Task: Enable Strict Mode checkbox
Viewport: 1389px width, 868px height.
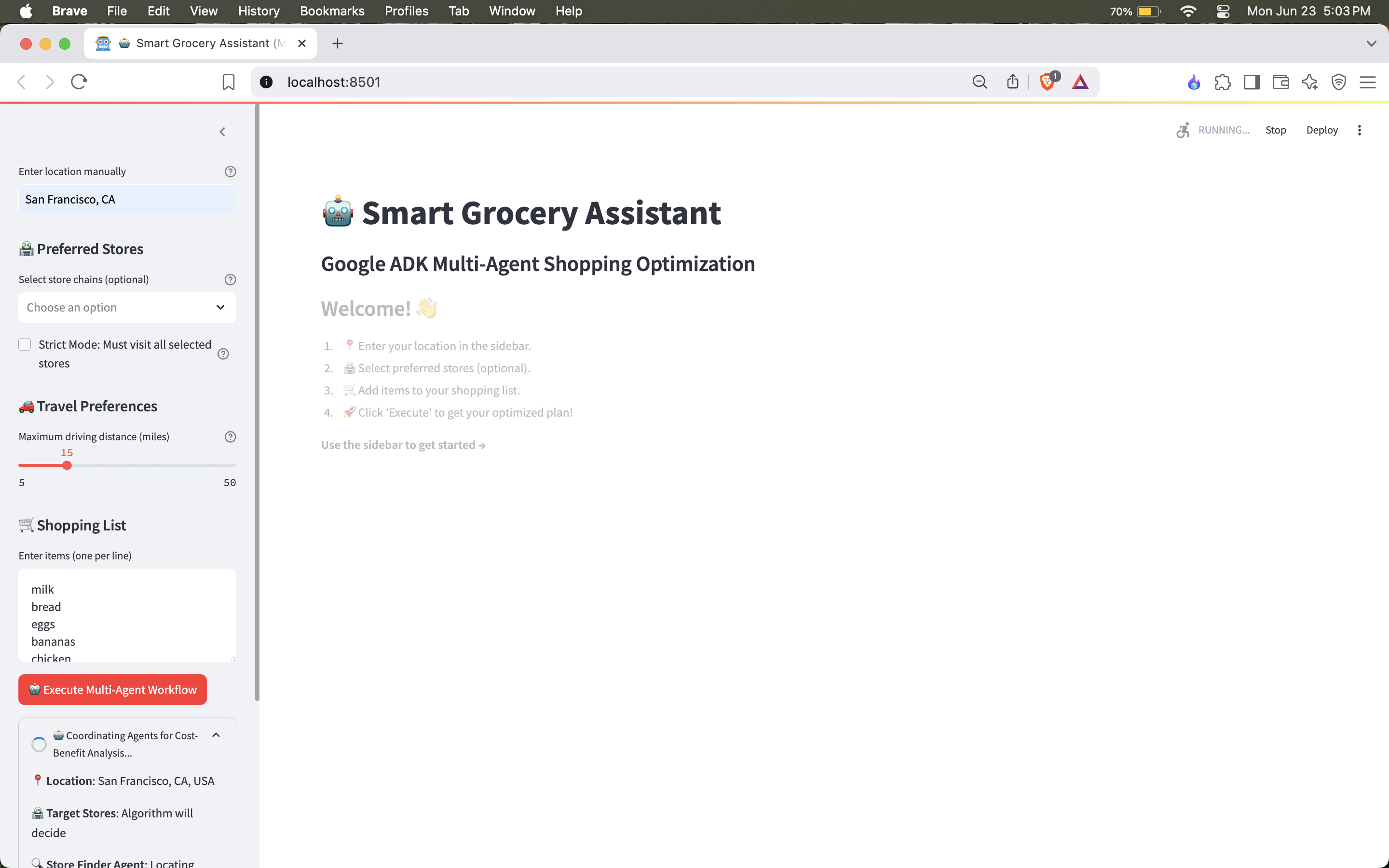Action: click(x=25, y=344)
